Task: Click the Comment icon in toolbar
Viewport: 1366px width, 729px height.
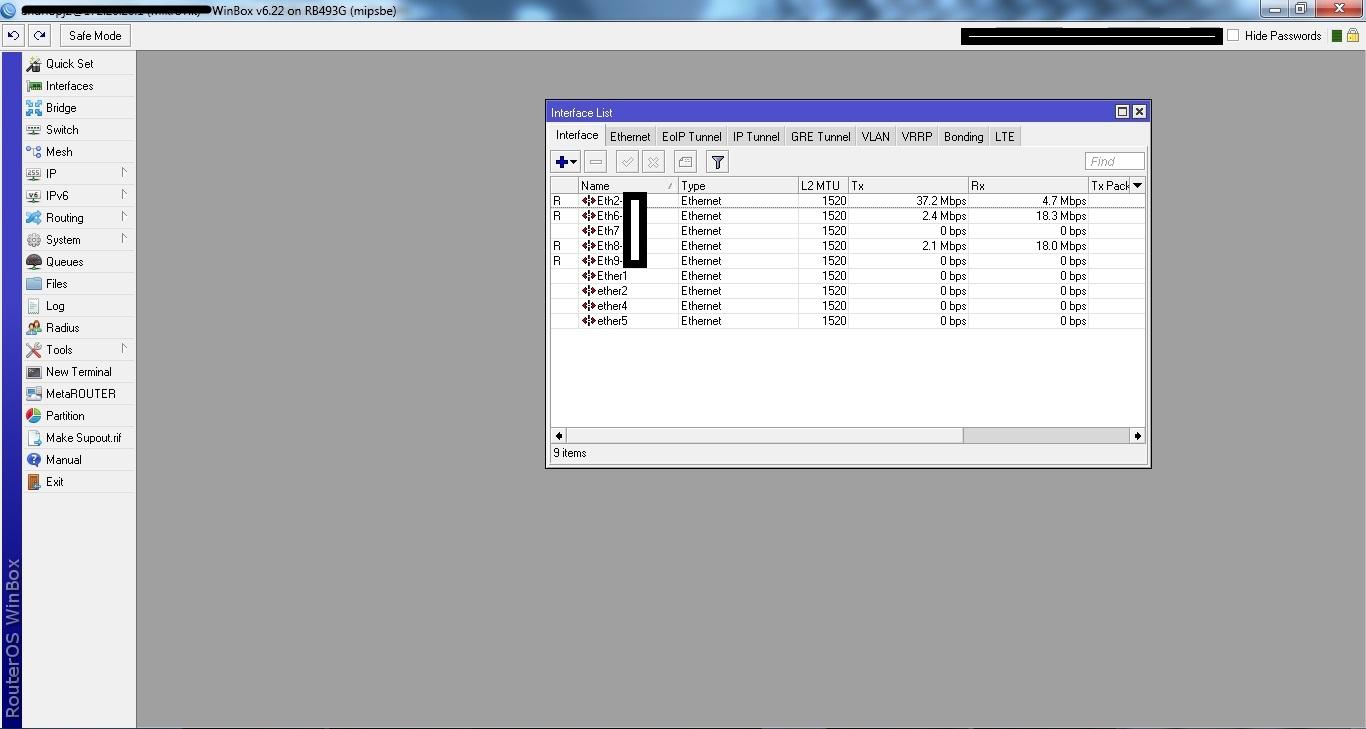Action: point(685,162)
